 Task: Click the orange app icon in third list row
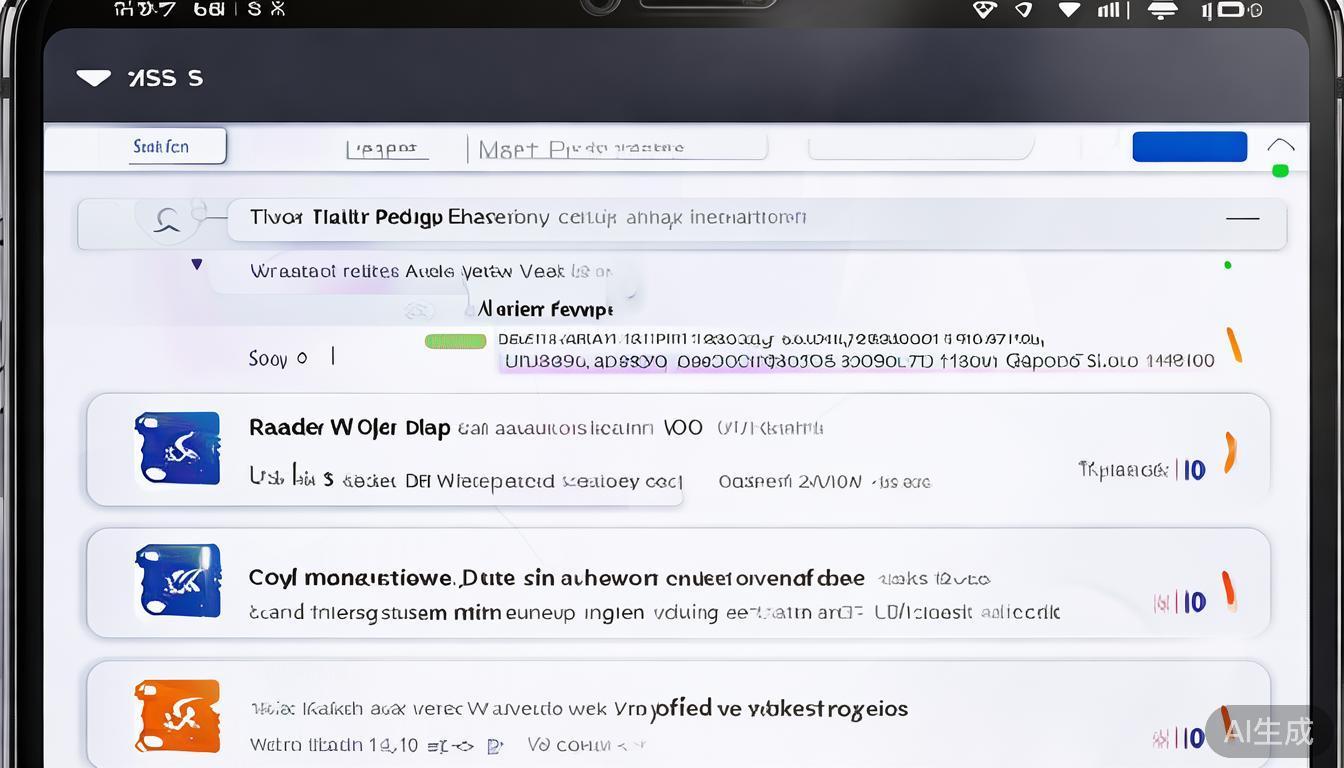(x=177, y=716)
